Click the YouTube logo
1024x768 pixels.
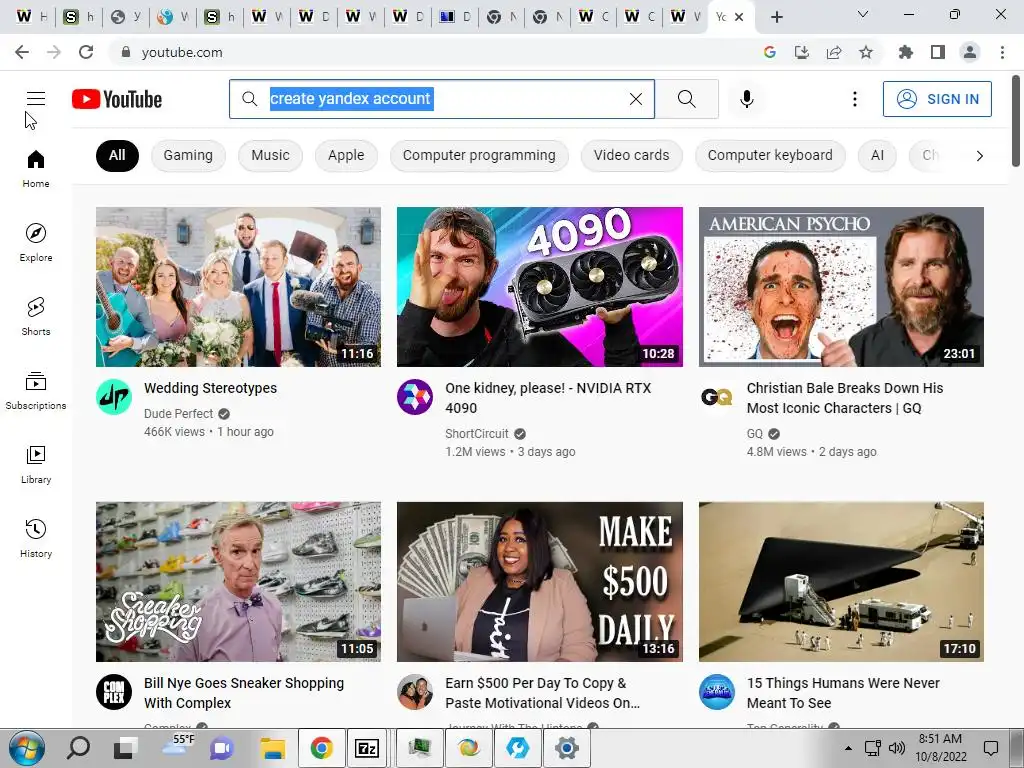[x=117, y=99]
